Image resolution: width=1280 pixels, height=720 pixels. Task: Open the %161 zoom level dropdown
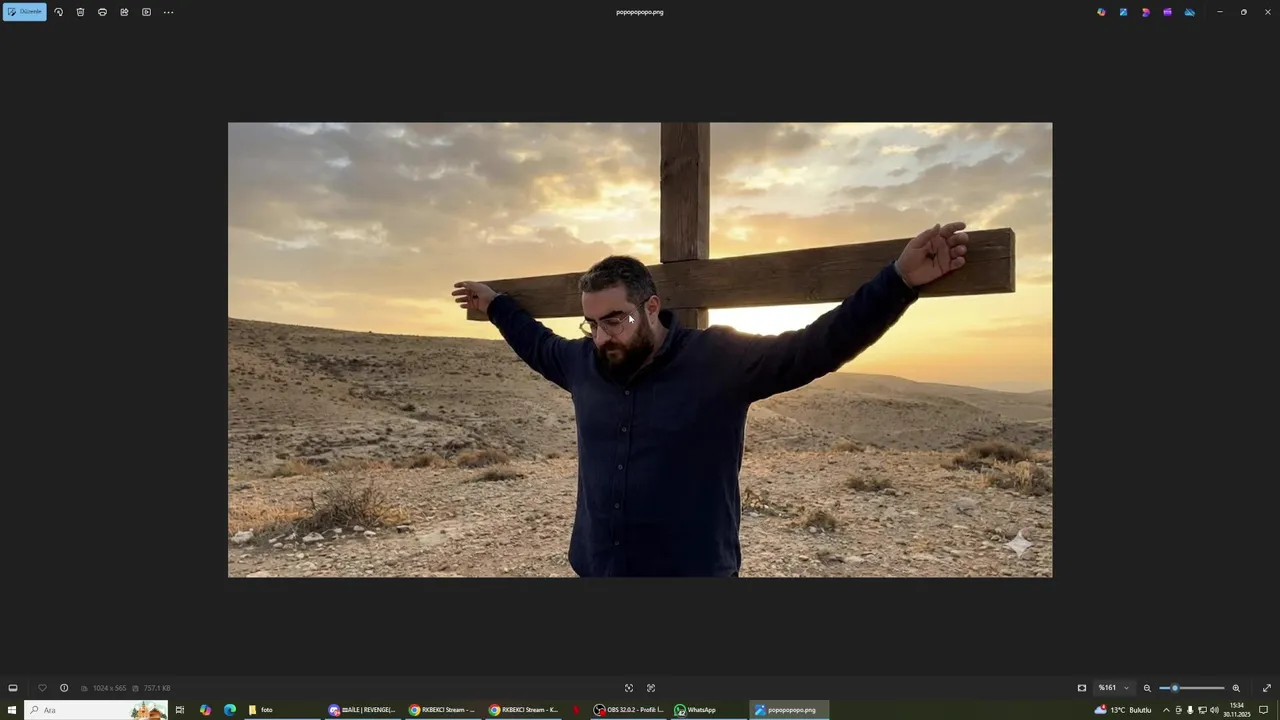click(x=1114, y=688)
